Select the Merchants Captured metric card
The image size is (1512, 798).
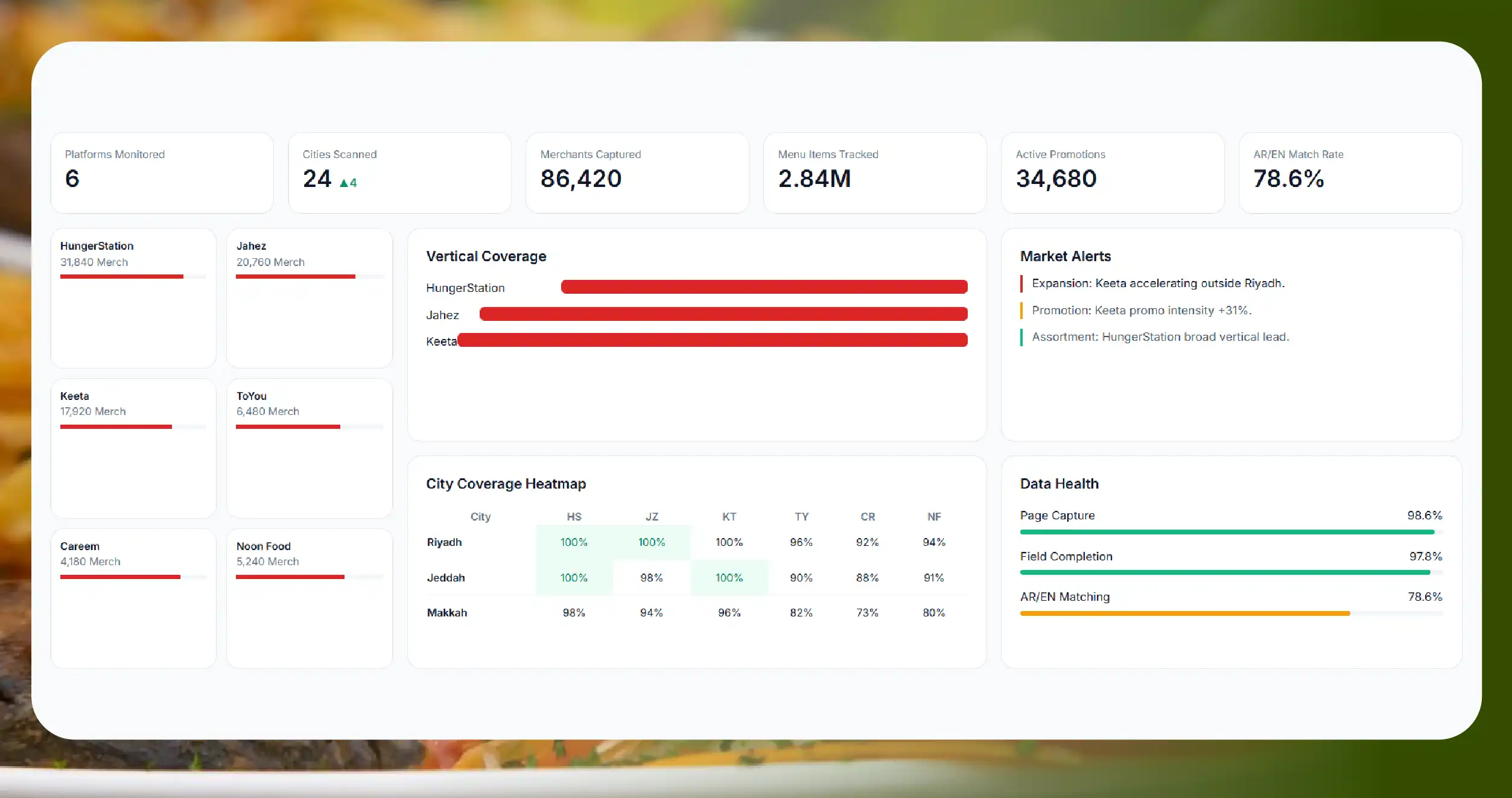click(x=637, y=173)
